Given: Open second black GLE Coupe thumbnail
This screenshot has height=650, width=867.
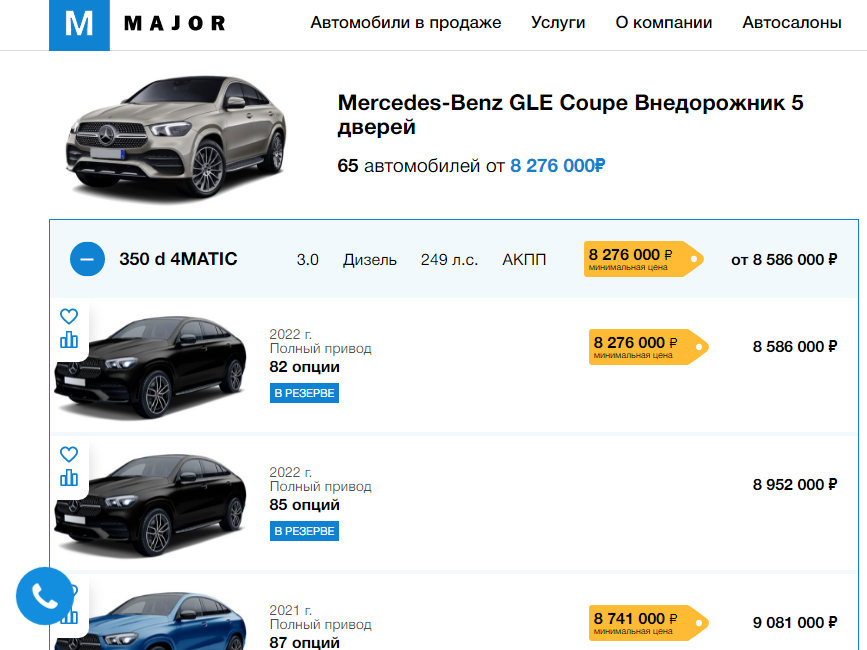Looking at the screenshot, I should [x=150, y=505].
